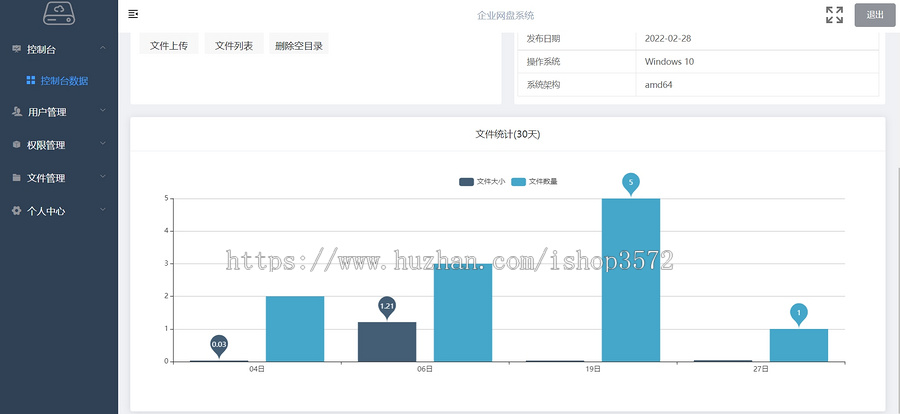
Task: Enter fullscreen with the expand arrows icon
Action: [x=834, y=15]
